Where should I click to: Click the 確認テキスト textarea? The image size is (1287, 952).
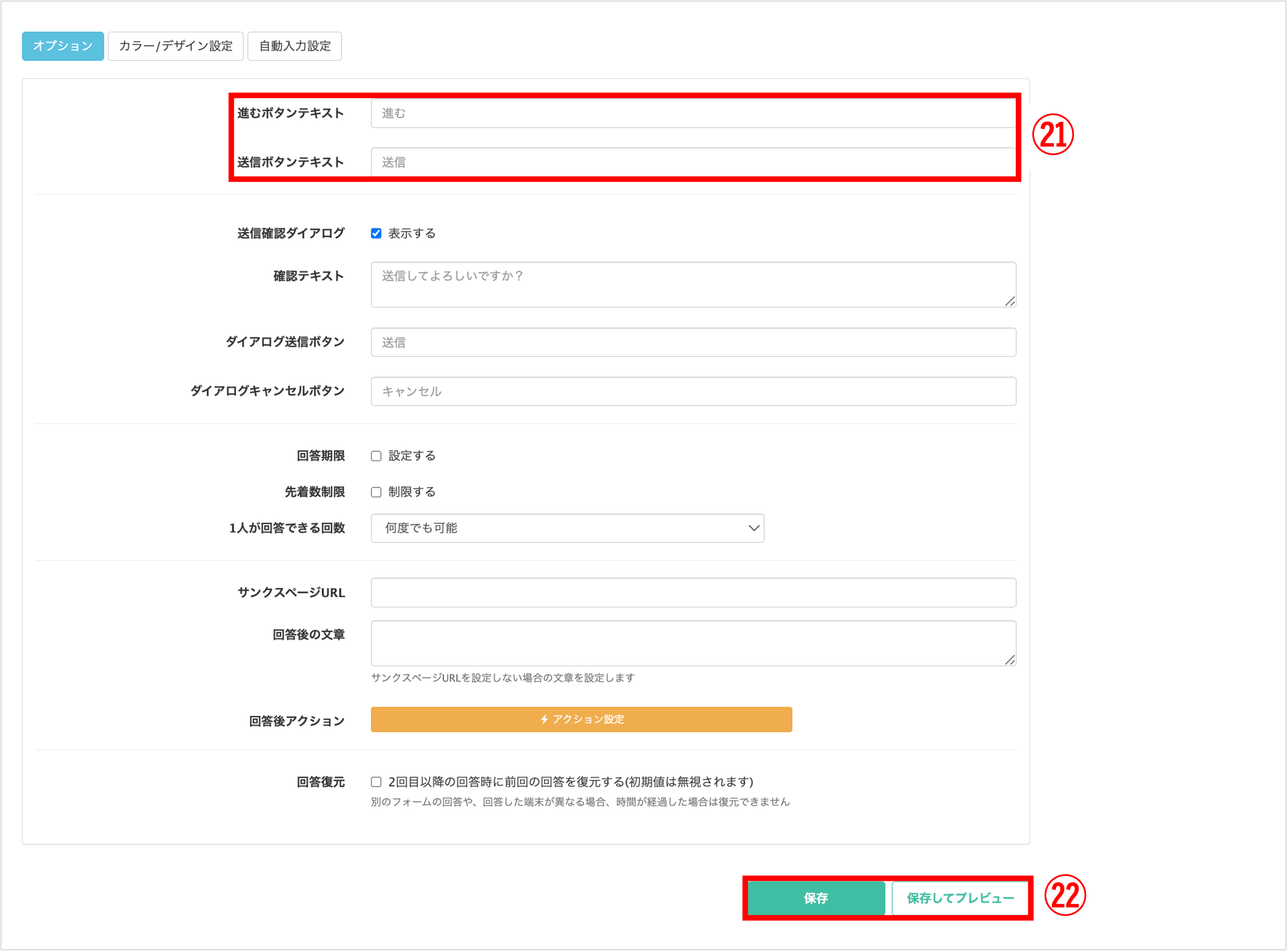693,285
